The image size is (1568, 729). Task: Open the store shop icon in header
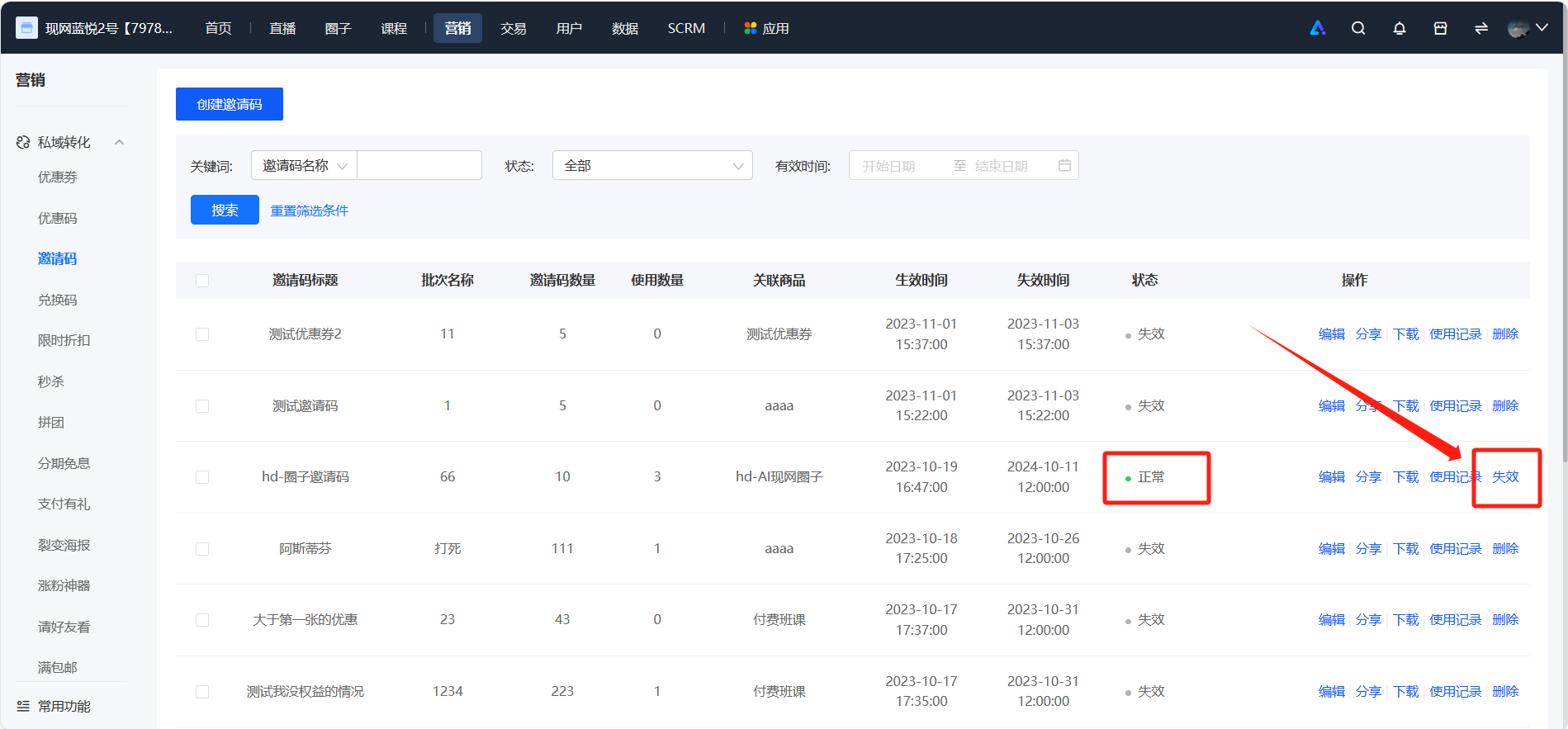point(1441,28)
